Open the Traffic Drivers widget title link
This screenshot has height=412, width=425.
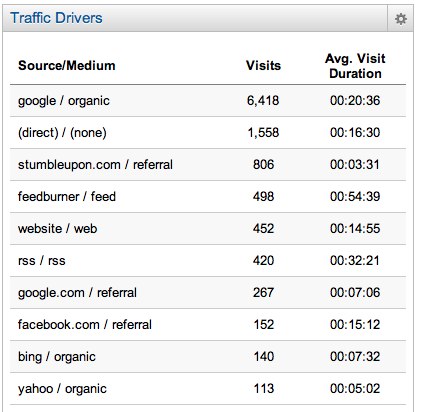pos(56,18)
